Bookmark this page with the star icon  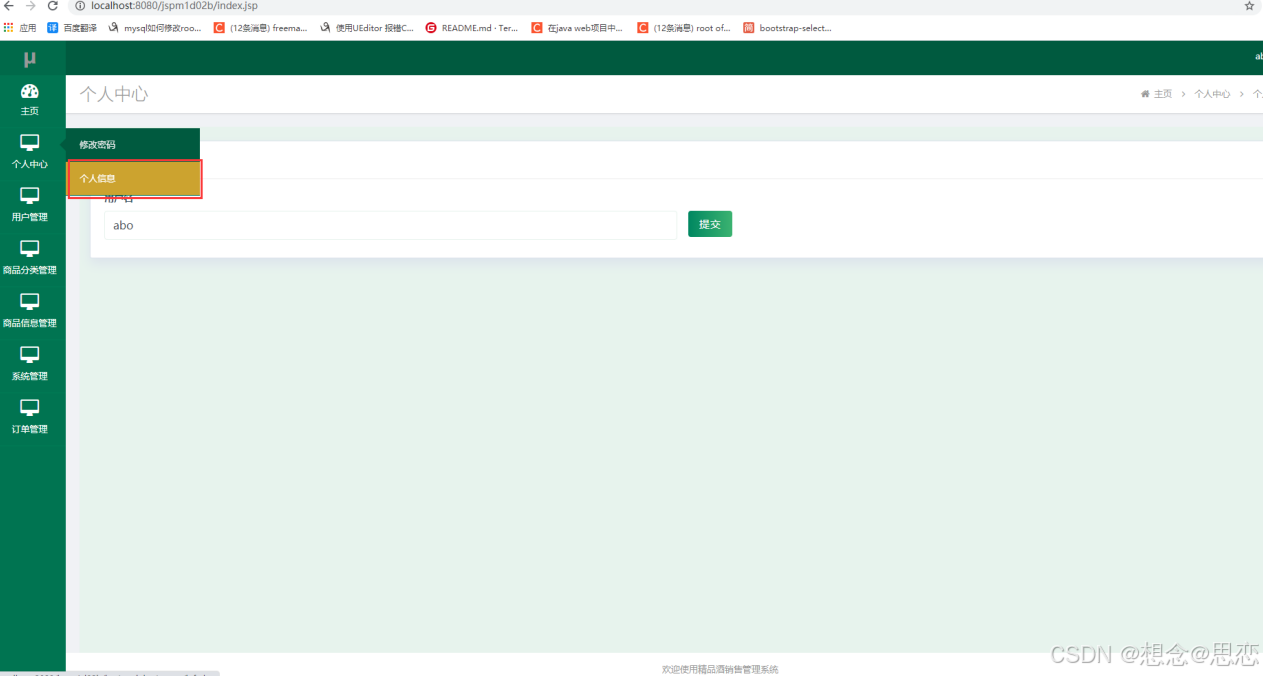pyautogui.click(x=1249, y=6)
